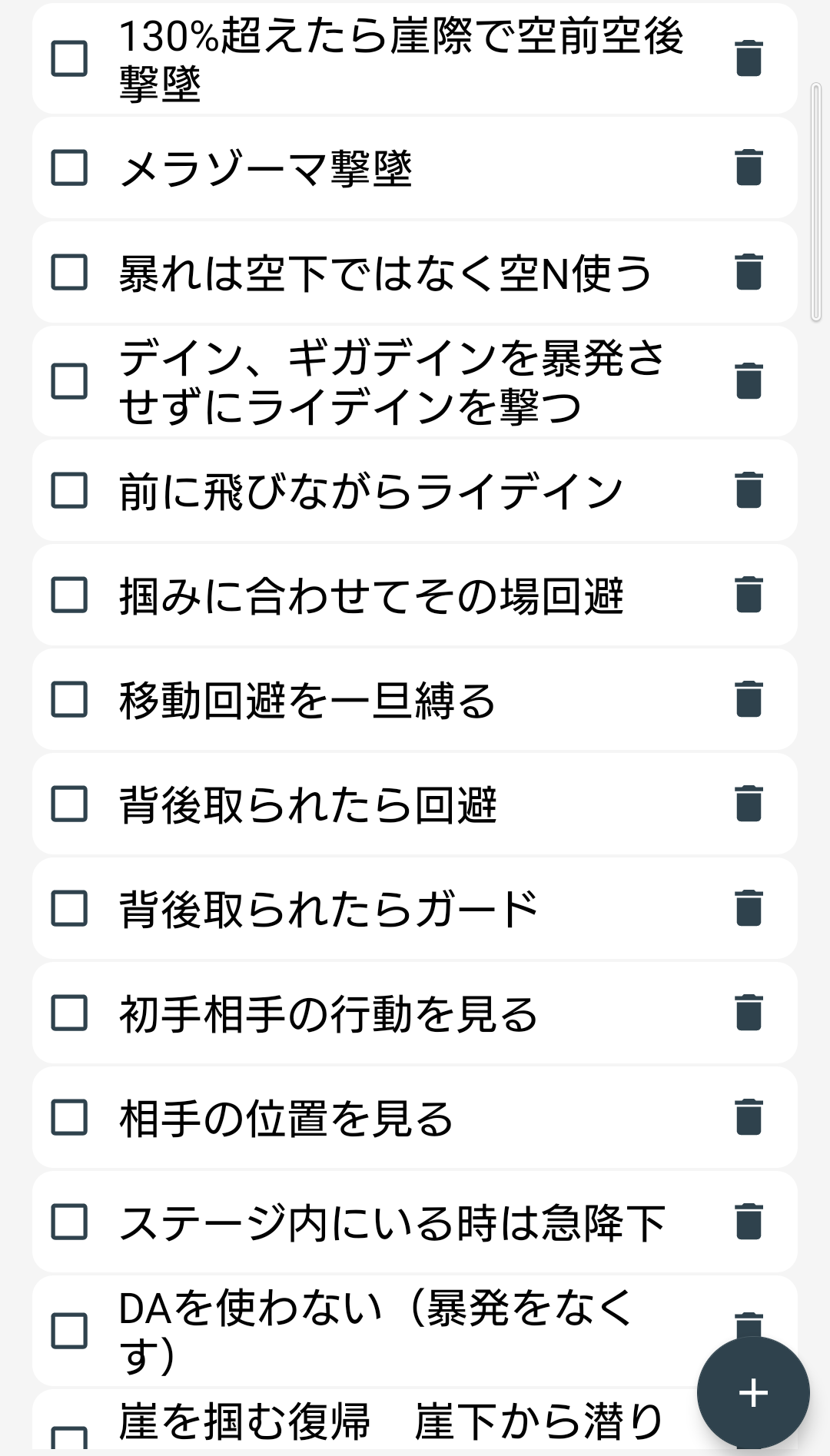Delete the 背後取られたら回避 task

click(x=749, y=804)
